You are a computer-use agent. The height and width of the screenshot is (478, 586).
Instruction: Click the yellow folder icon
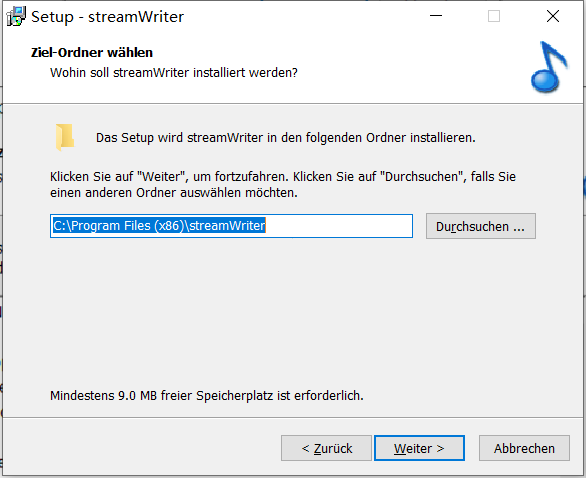click(x=65, y=137)
